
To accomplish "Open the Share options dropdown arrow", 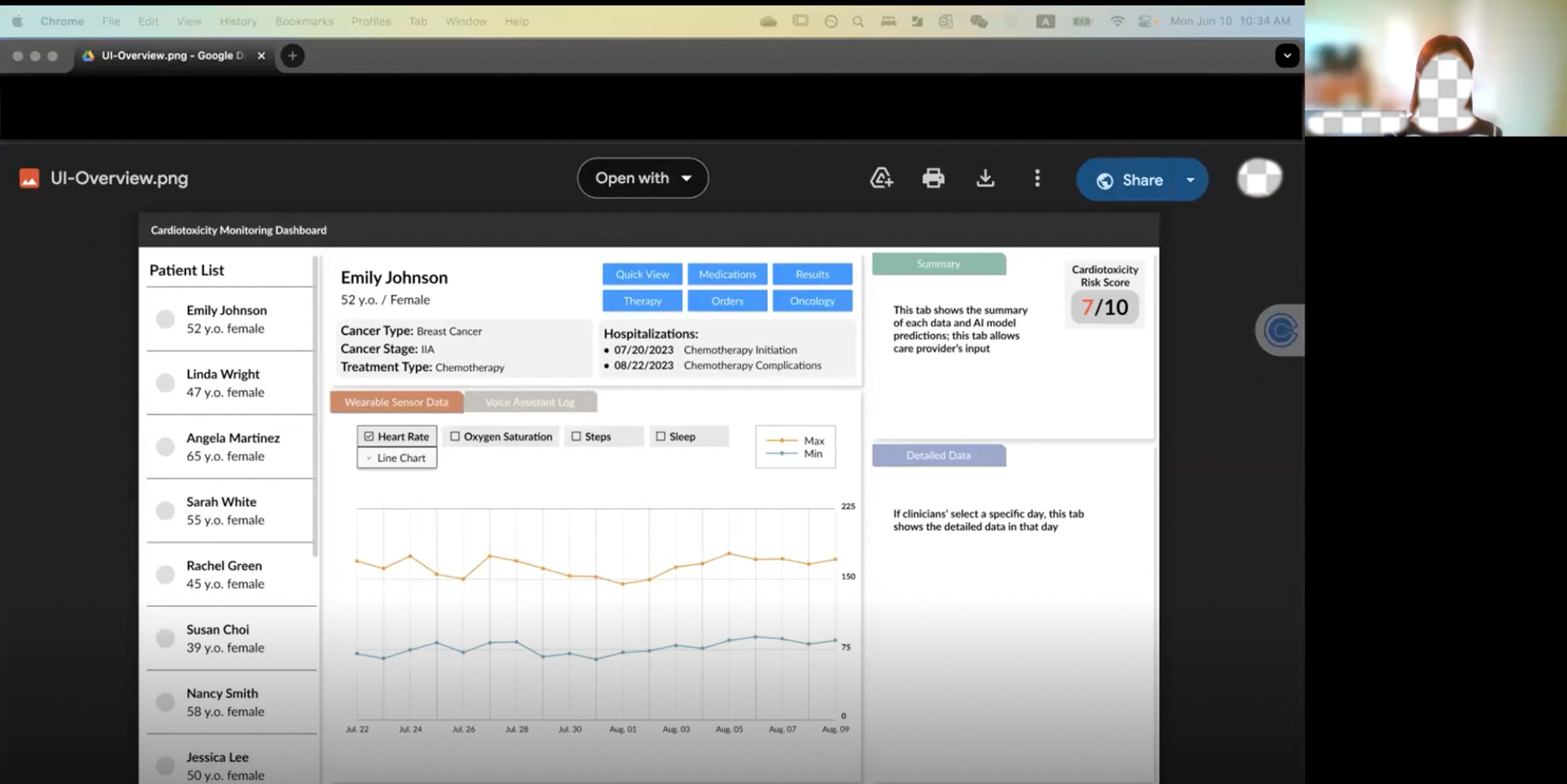I will pos(1190,180).
